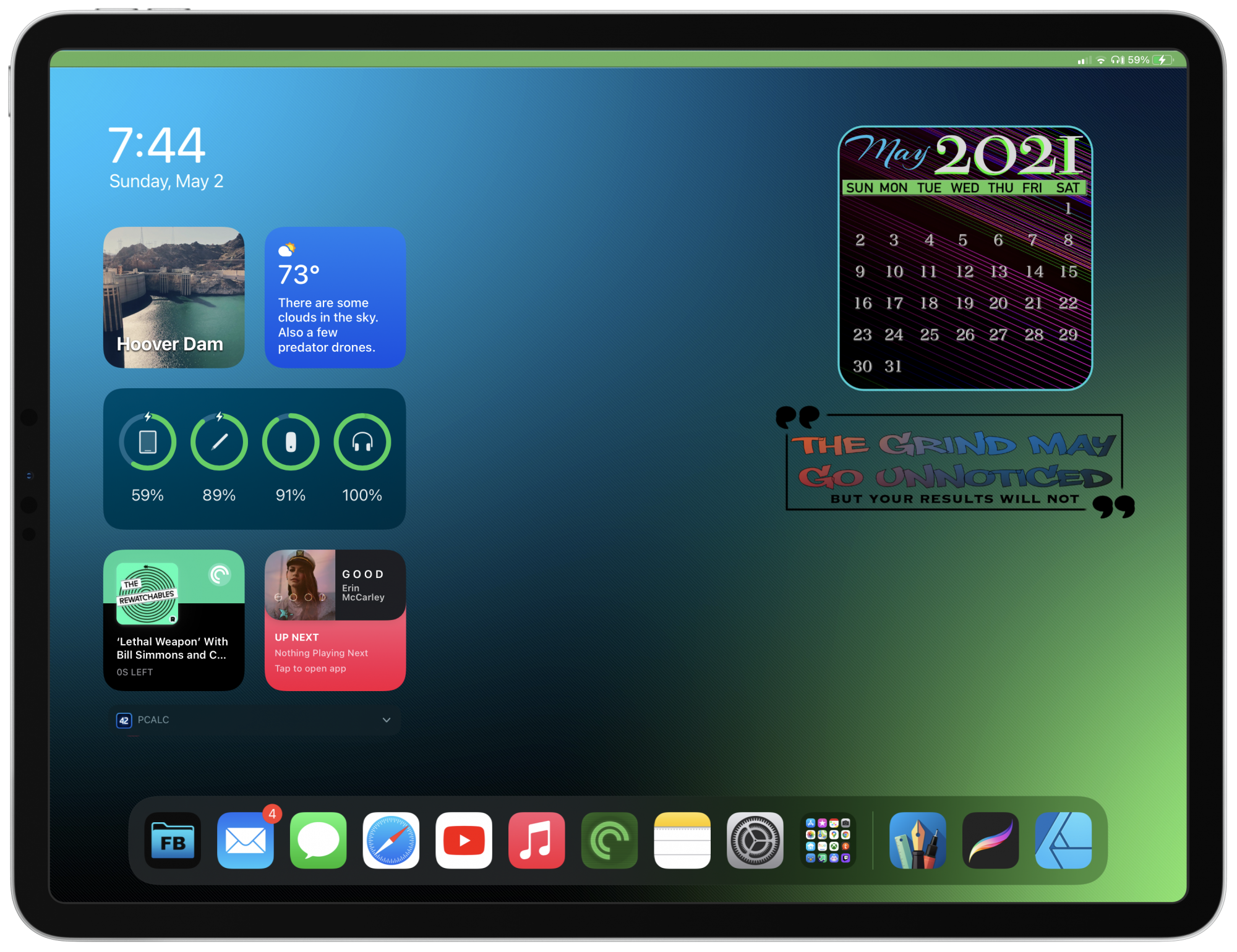Open the Notes app

point(682,841)
